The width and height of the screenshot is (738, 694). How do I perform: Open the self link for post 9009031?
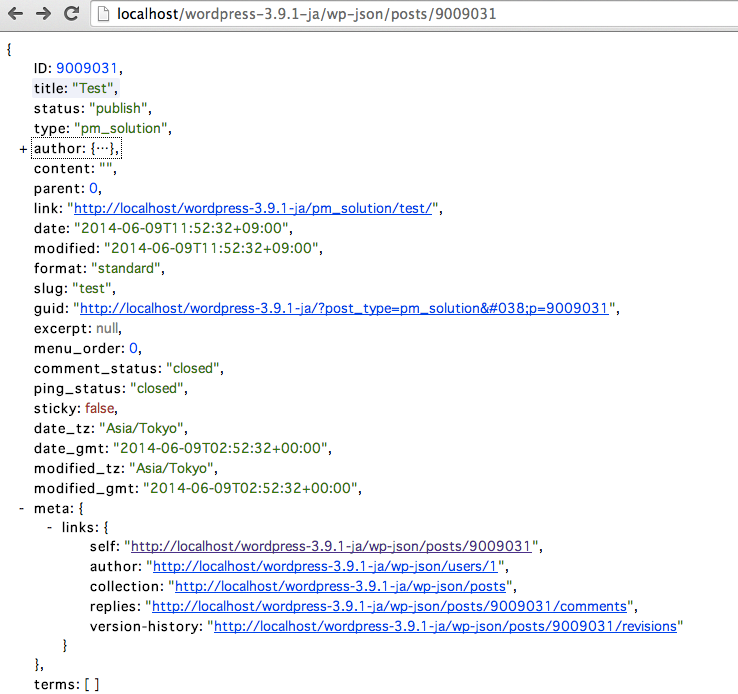pyautogui.click(x=331, y=547)
